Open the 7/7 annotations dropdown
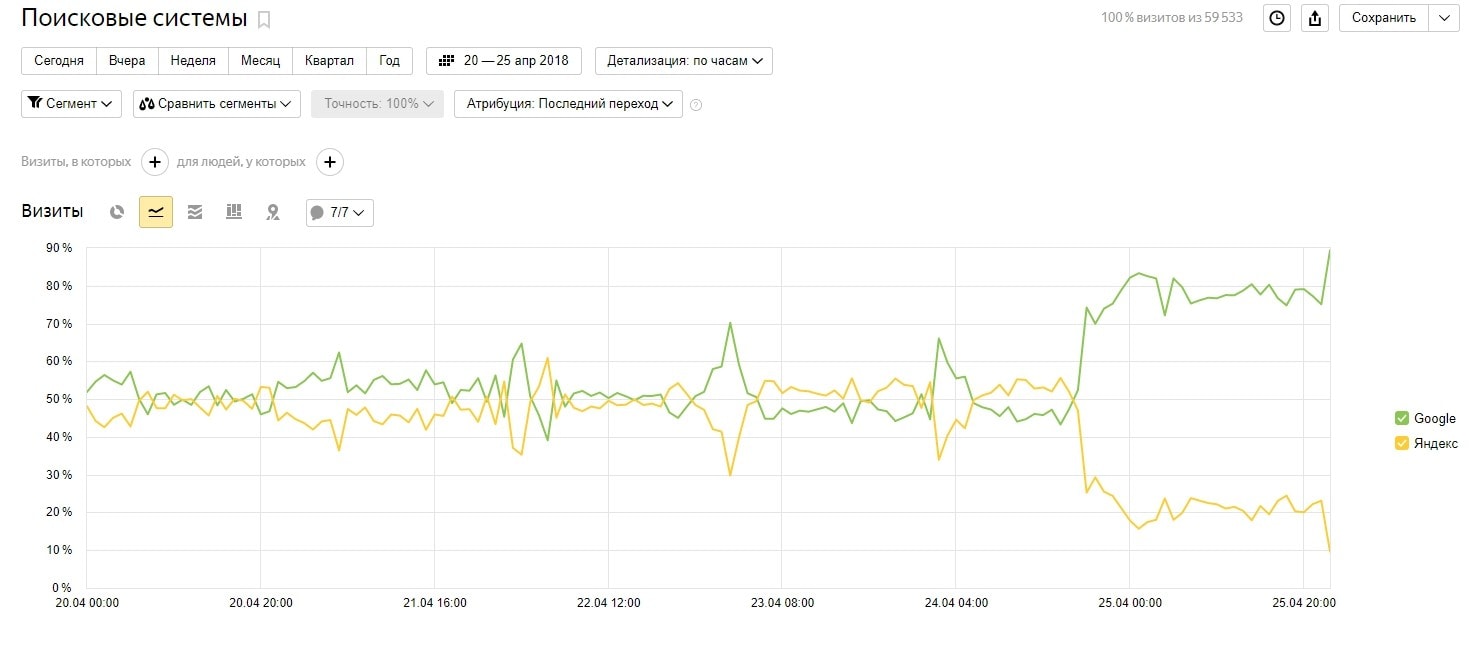This screenshot has width=1469, height=659. coord(340,212)
